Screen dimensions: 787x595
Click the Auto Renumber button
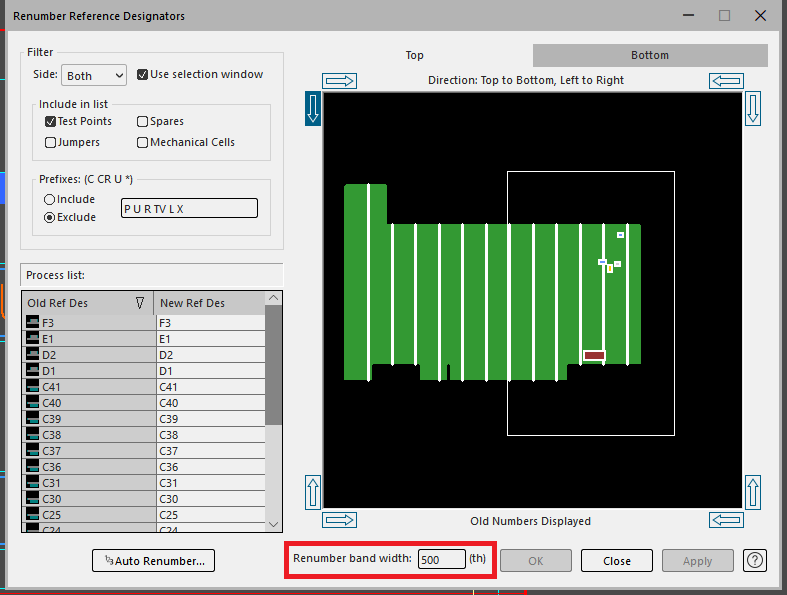[x=153, y=561]
